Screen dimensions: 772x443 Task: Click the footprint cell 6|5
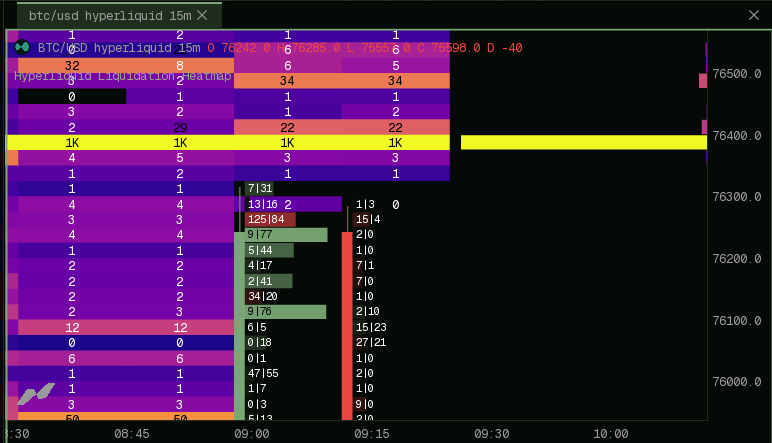pos(257,327)
